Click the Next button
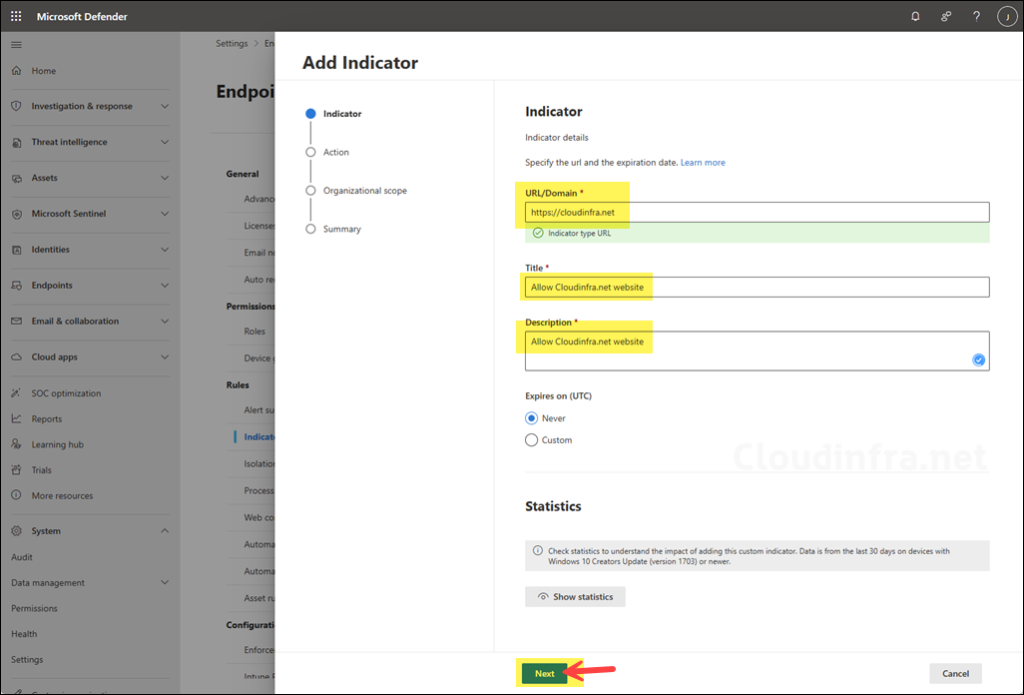Screen dimensions: 1024x695 544,673
